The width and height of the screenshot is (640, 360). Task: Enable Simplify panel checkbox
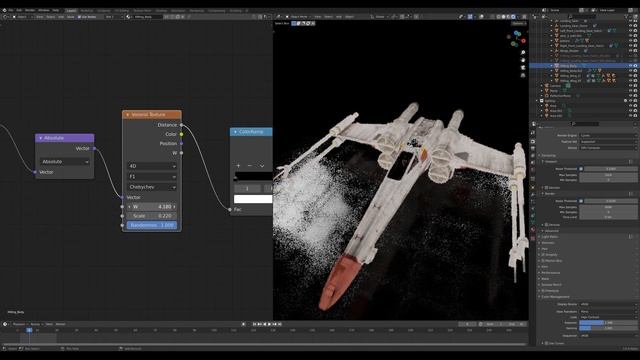click(x=543, y=255)
